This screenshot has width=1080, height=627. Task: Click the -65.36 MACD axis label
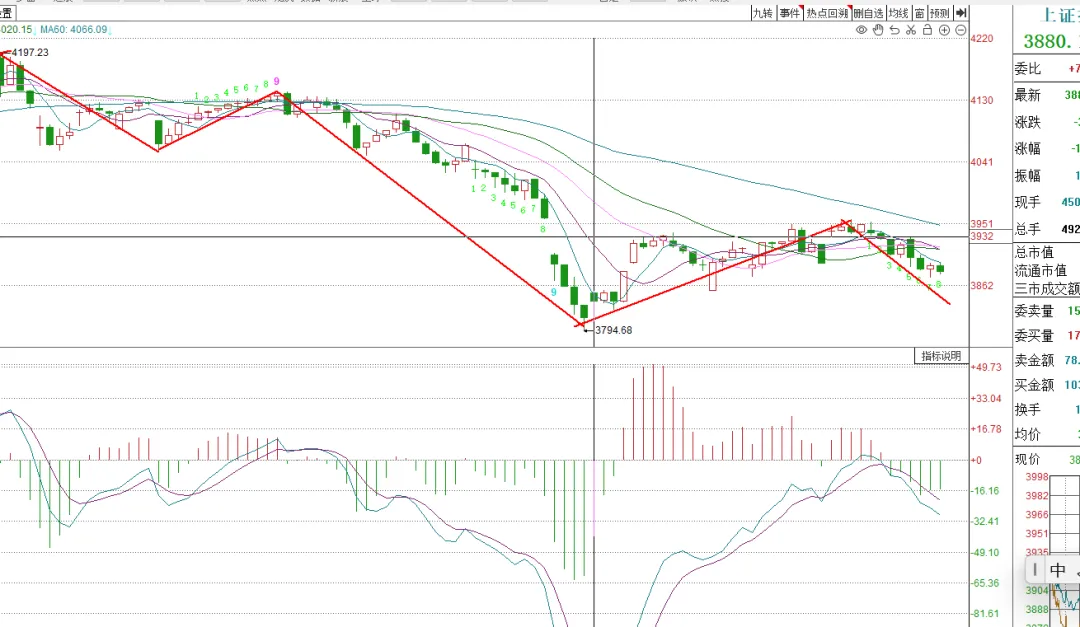(985, 583)
